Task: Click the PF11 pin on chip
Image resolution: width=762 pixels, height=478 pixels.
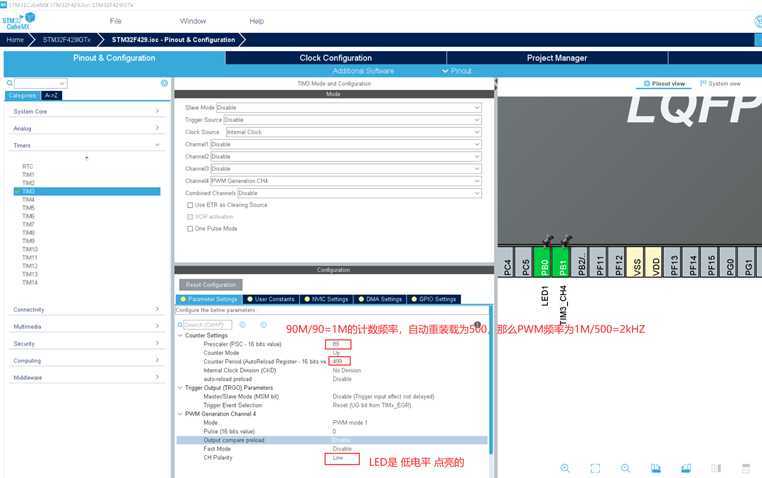Action: pyautogui.click(x=599, y=262)
